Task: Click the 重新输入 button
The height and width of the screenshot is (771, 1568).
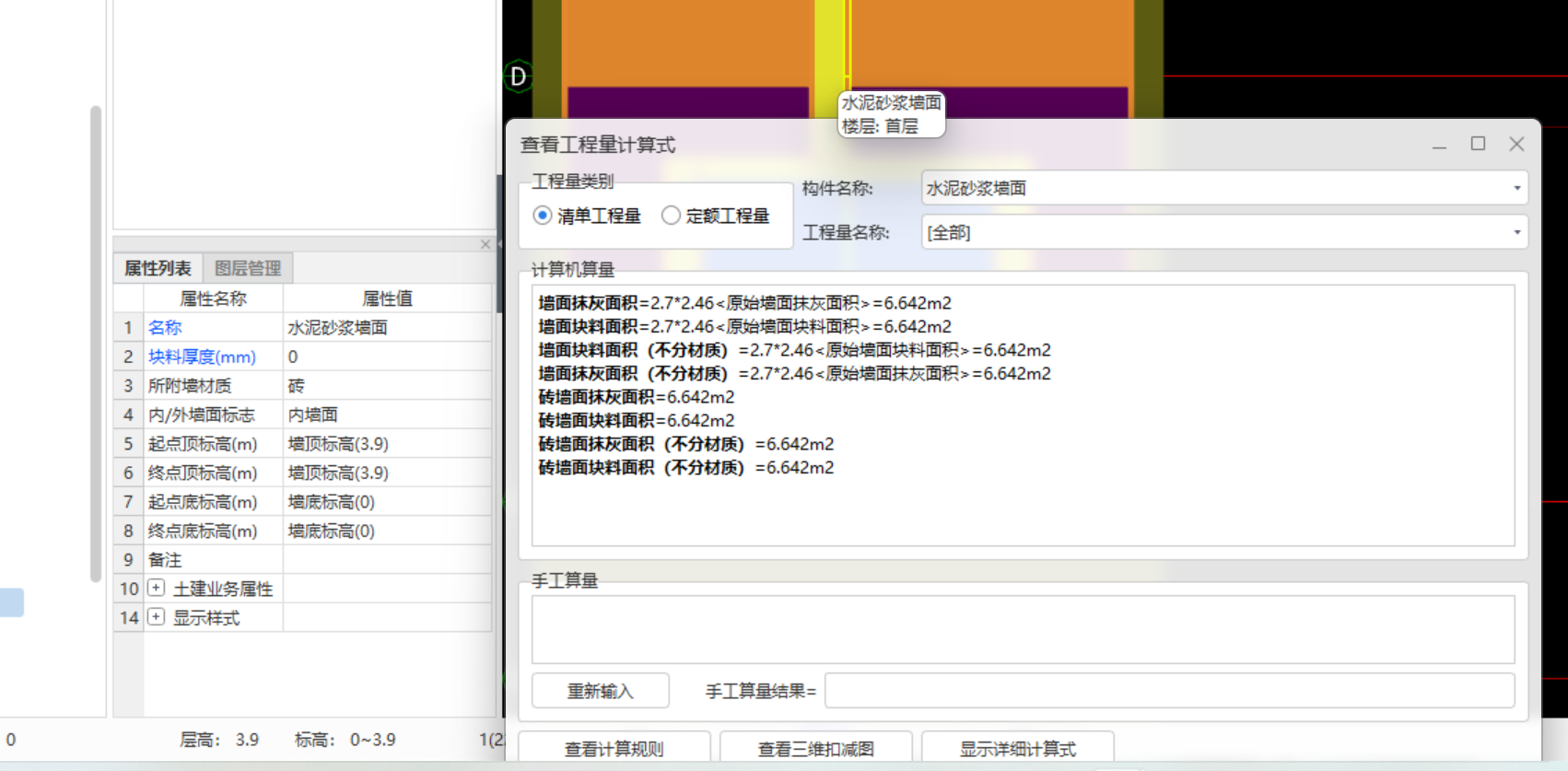Action: [x=601, y=691]
